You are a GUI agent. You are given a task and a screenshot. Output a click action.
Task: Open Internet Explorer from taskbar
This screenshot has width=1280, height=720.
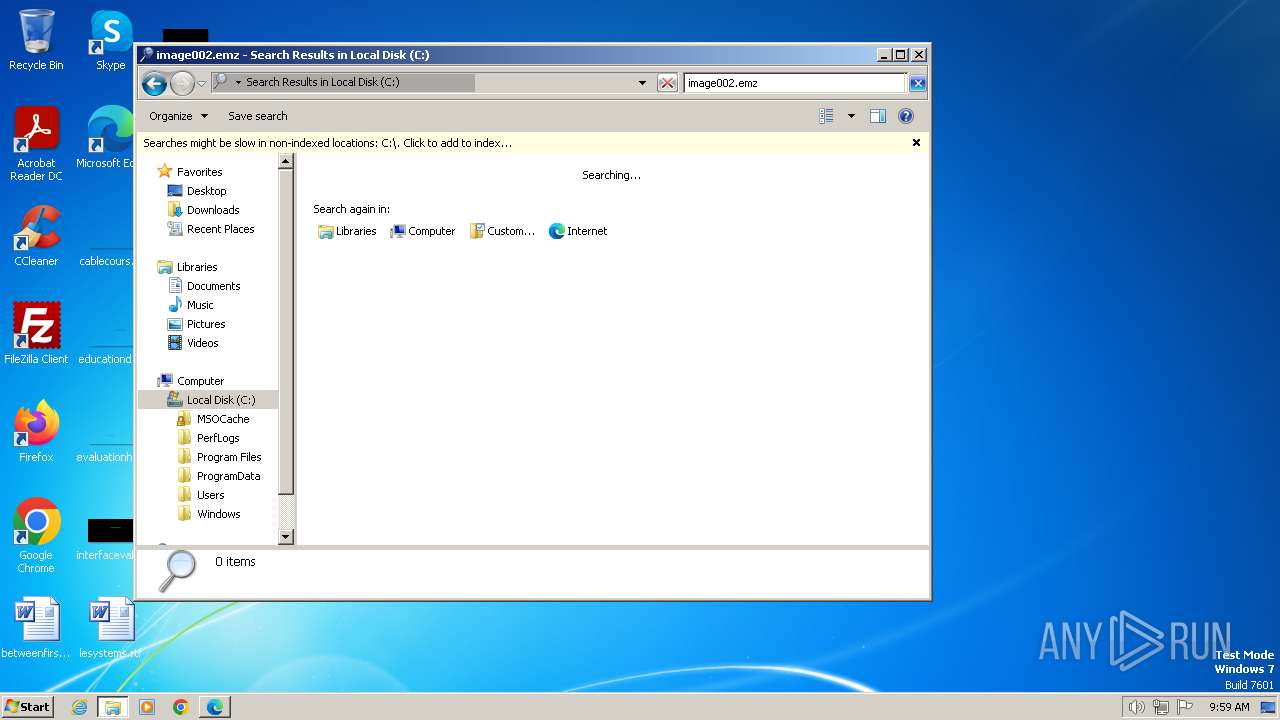pyautogui.click(x=80, y=707)
